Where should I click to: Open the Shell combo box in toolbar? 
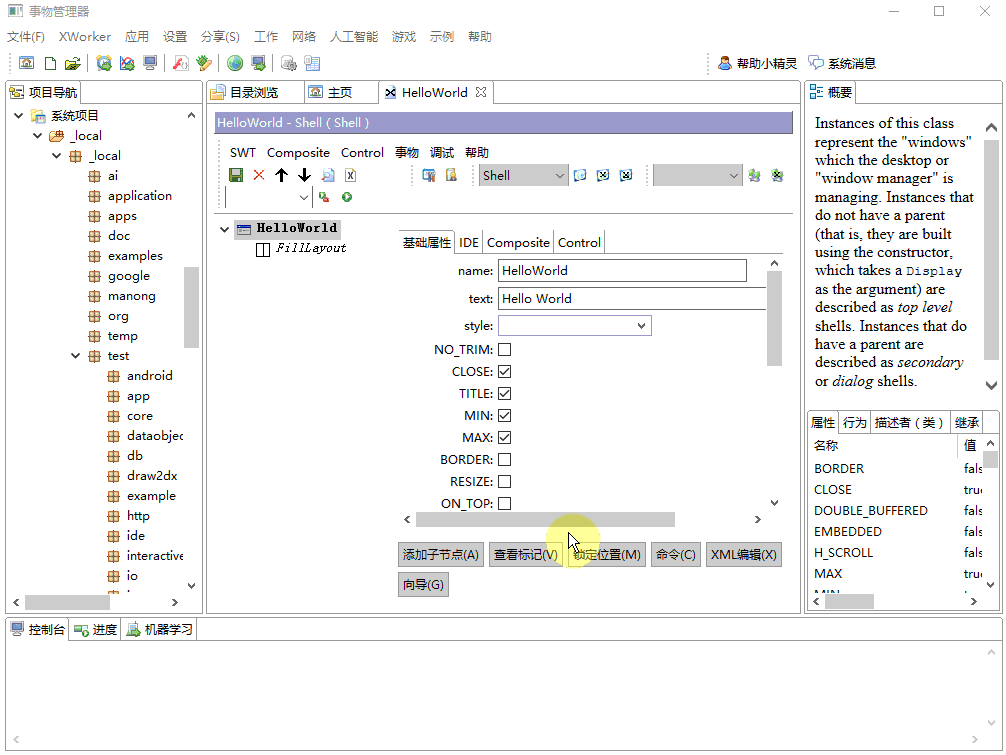tap(524, 175)
